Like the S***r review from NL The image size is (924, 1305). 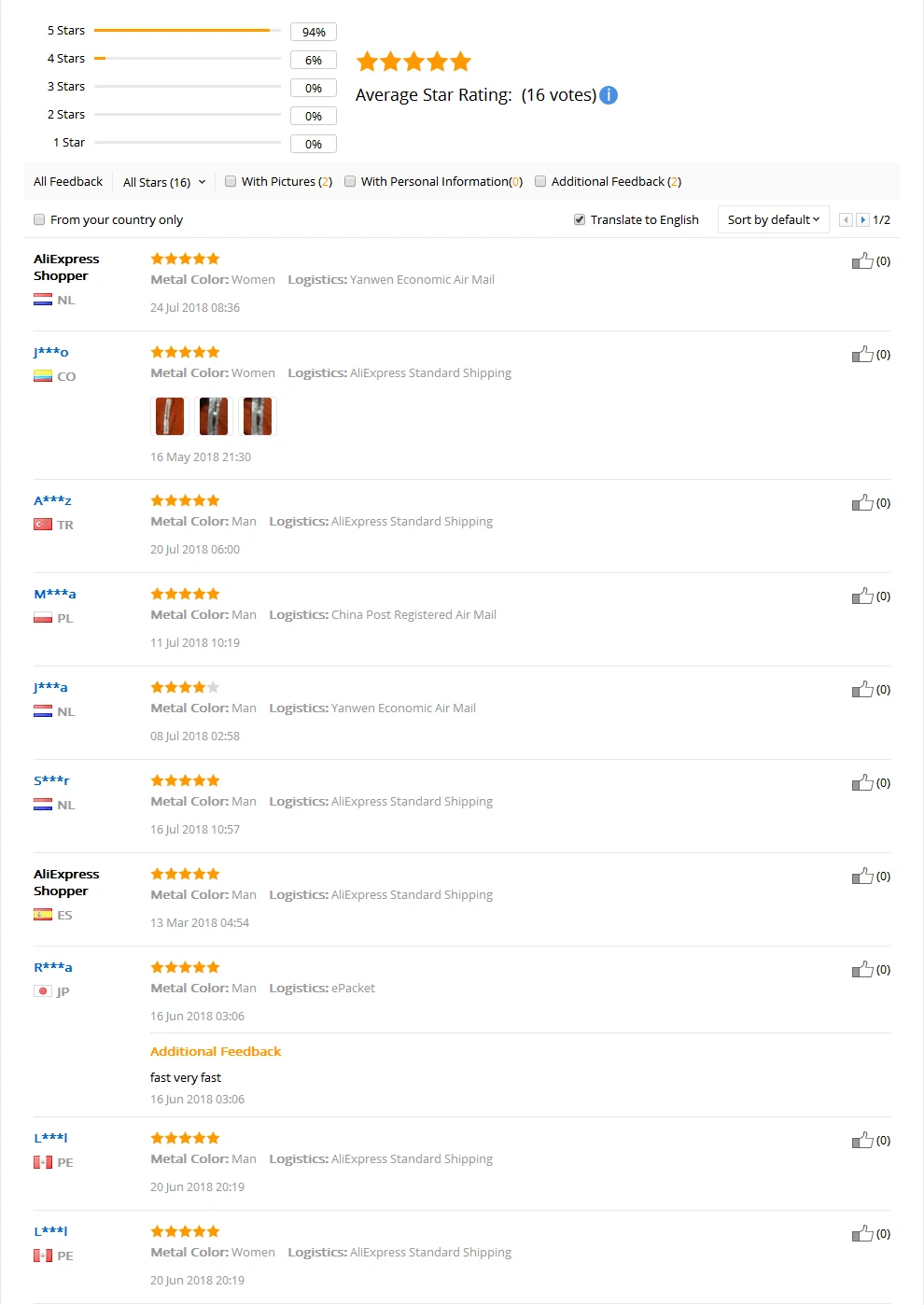click(862, 782)
